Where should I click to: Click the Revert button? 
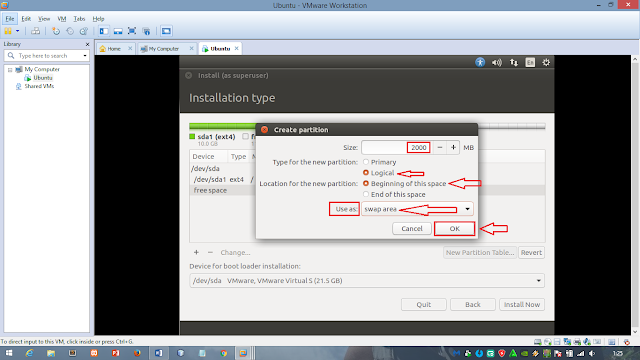click(x=531, y=253)
